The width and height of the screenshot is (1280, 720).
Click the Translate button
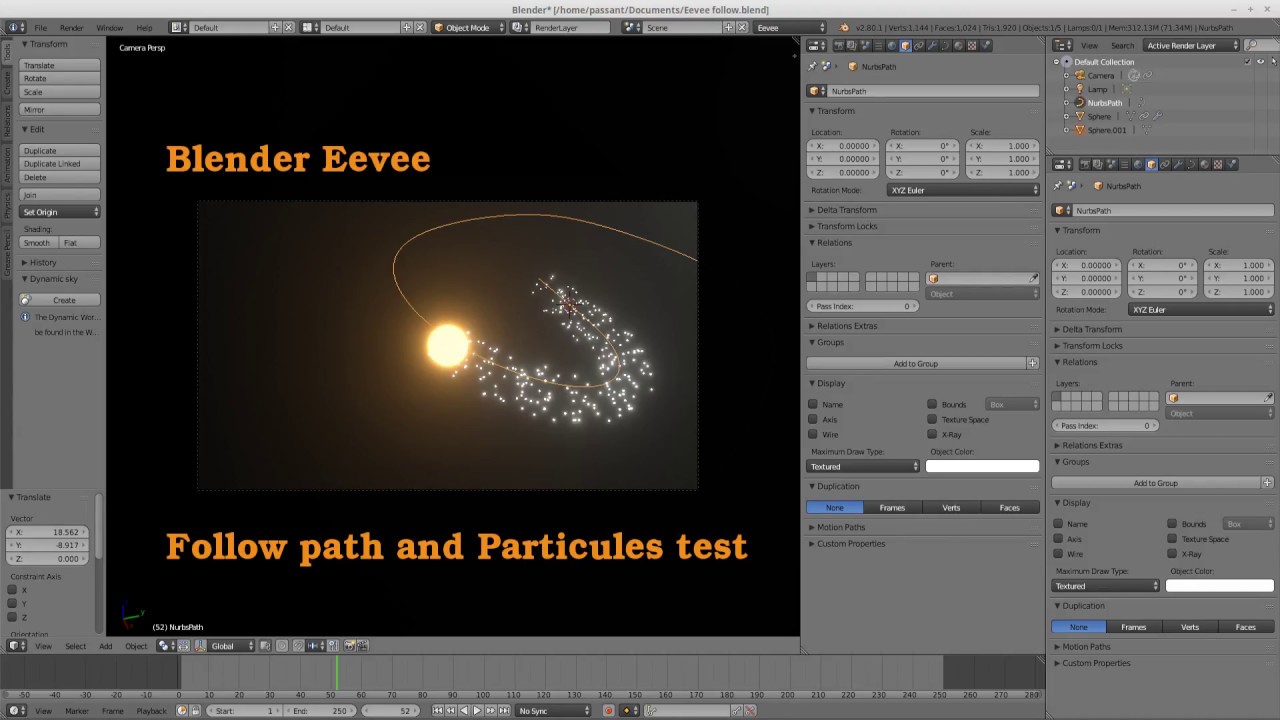click(x=60, y=65)
